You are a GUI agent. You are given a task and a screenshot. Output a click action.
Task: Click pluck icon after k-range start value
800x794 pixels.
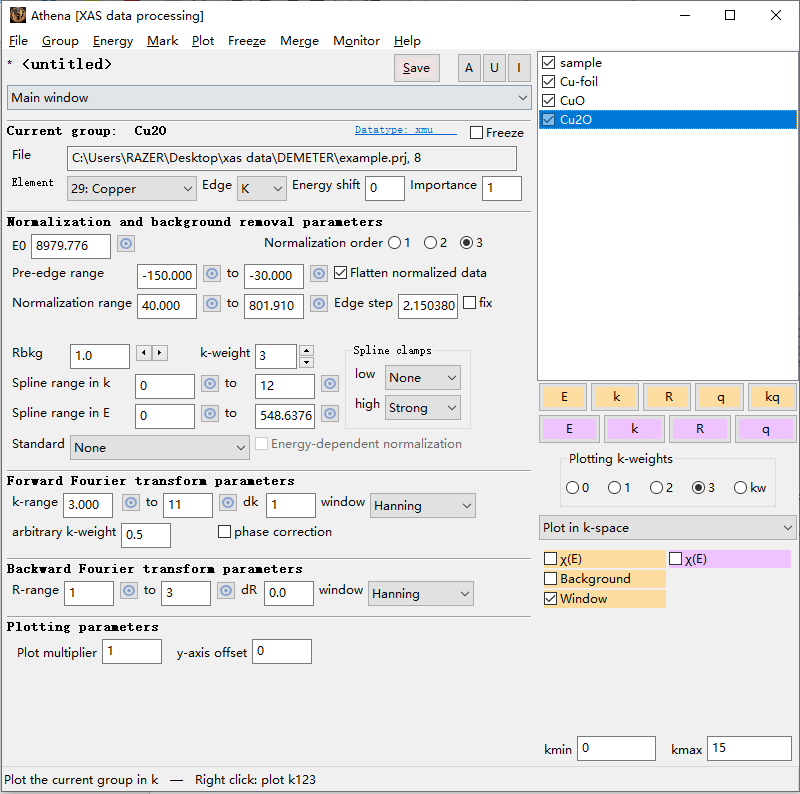(x=130, y=503)
